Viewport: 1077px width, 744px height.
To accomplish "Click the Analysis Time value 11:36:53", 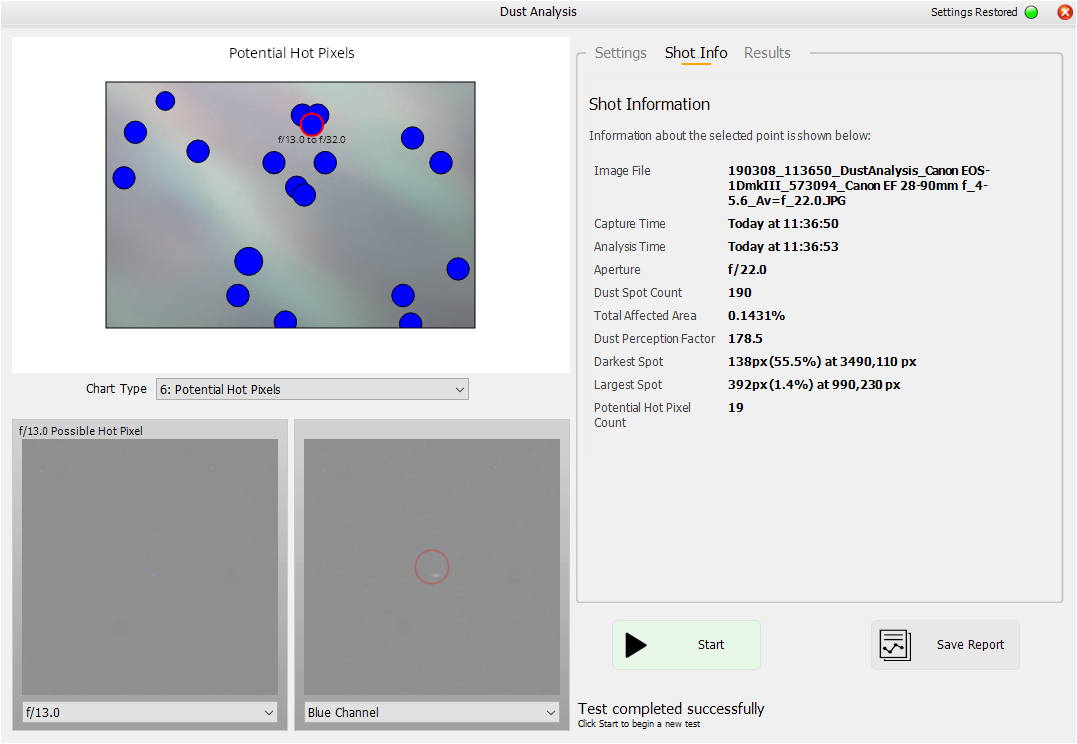I will click(783, 247).
